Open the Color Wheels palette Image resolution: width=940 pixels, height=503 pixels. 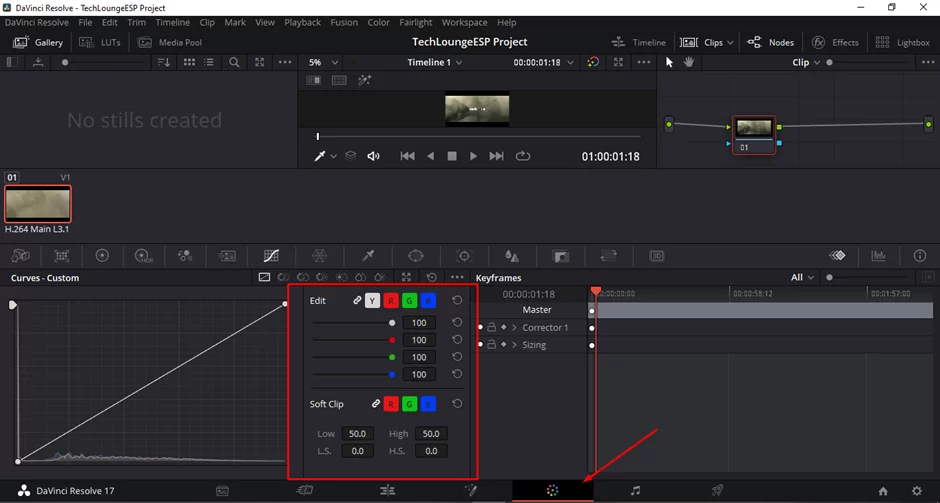[103, 256]
